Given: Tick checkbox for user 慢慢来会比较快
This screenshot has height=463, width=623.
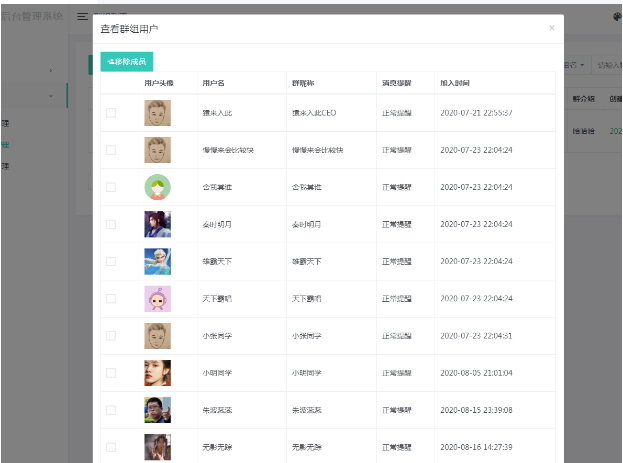Looking at the screenshot, I should pyautogui.click(x=111, y=150).
